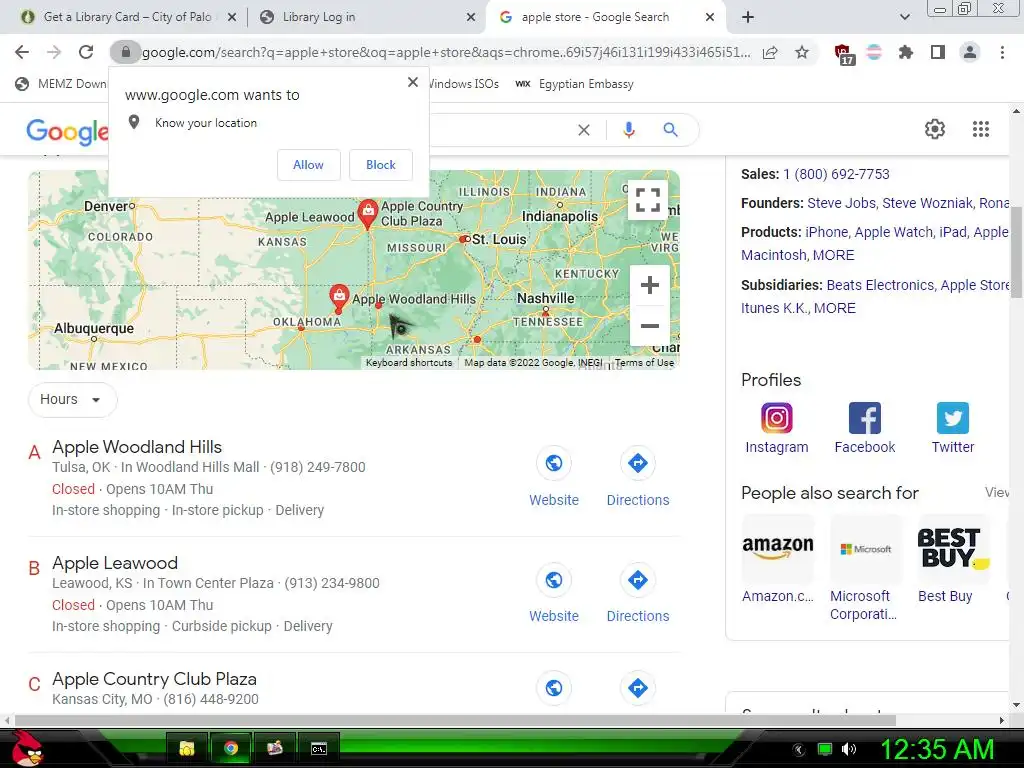Open the Apple Leawood listing
1024x768 pixels.
[115, 563]
